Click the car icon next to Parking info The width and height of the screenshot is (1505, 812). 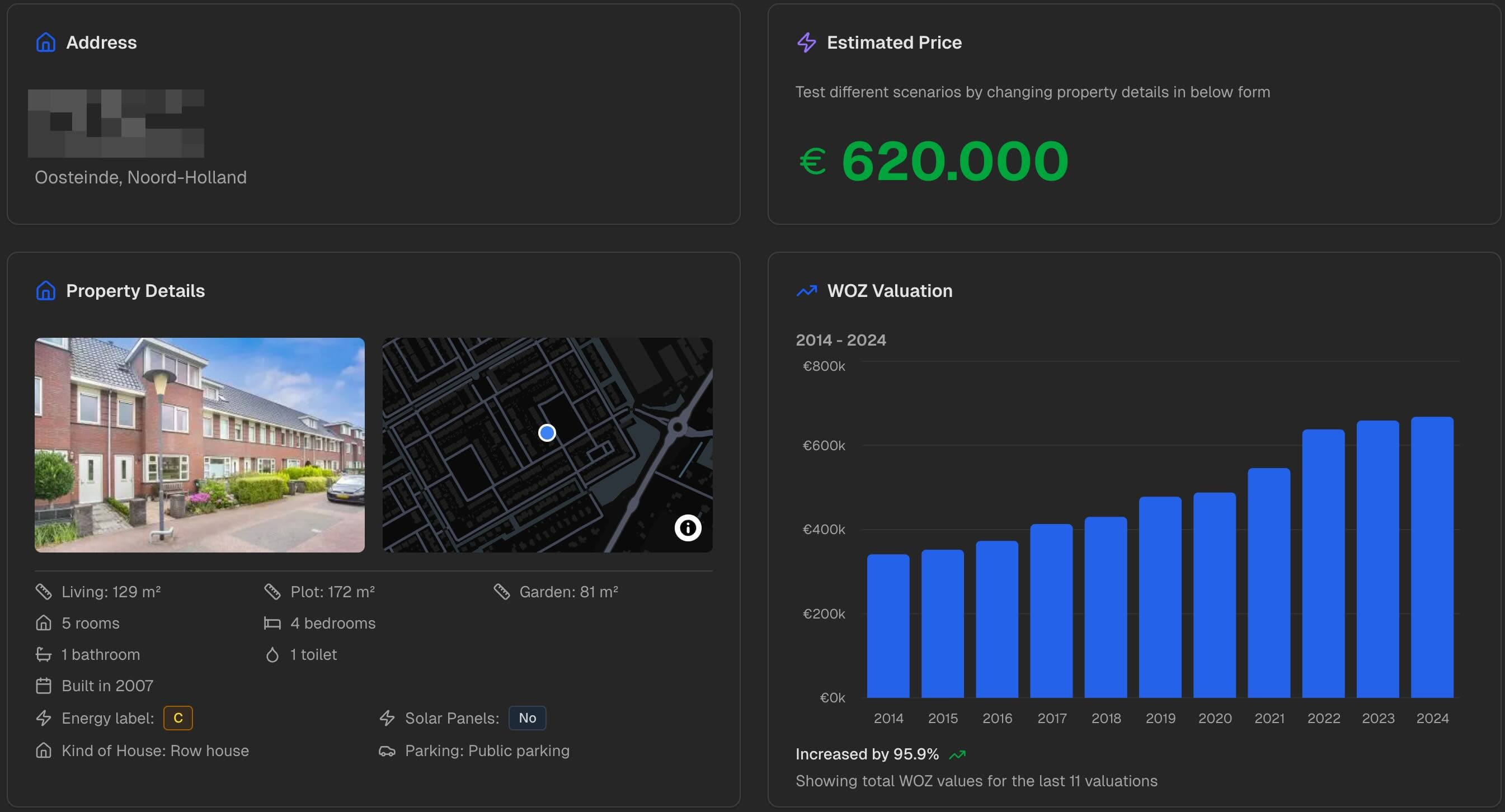coord(387,750)
